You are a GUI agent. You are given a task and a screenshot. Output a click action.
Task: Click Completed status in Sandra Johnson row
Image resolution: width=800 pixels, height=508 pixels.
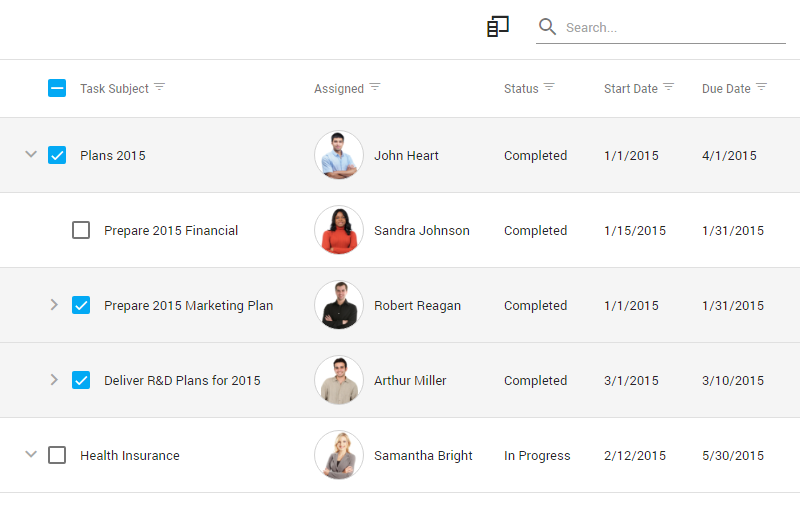[535, 231]
